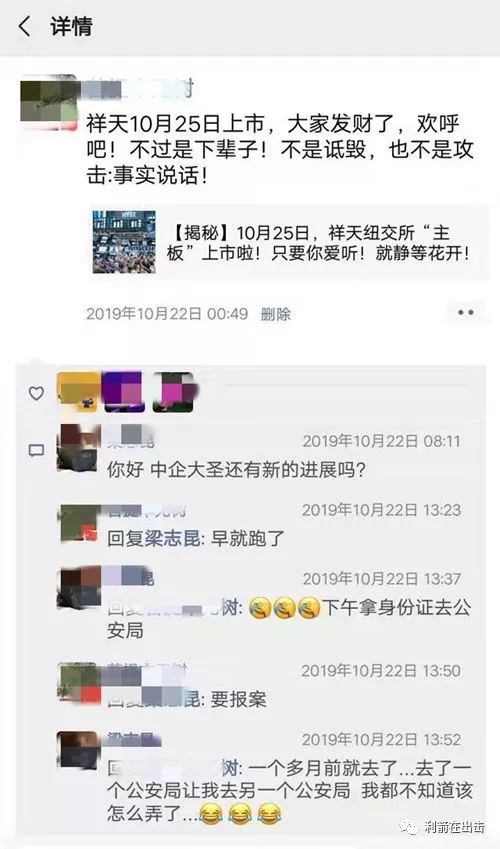Open the third liker's pink avatar
This screenshot has height=849, width=500.
click(x=173, y=392)
